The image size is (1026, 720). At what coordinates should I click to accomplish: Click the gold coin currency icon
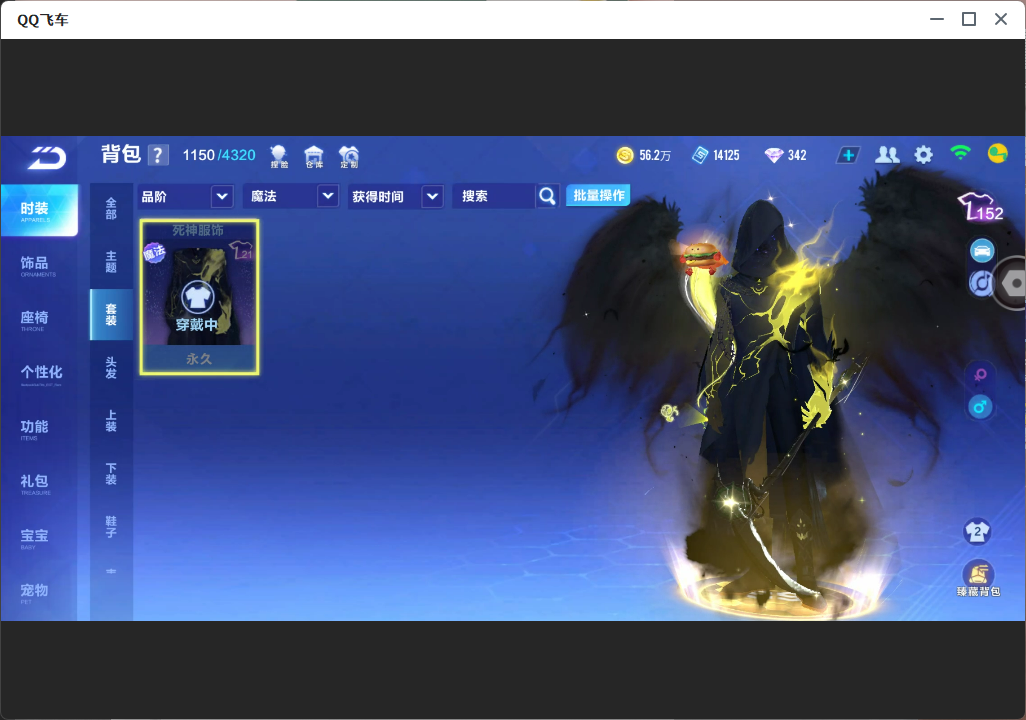point(625,155)
